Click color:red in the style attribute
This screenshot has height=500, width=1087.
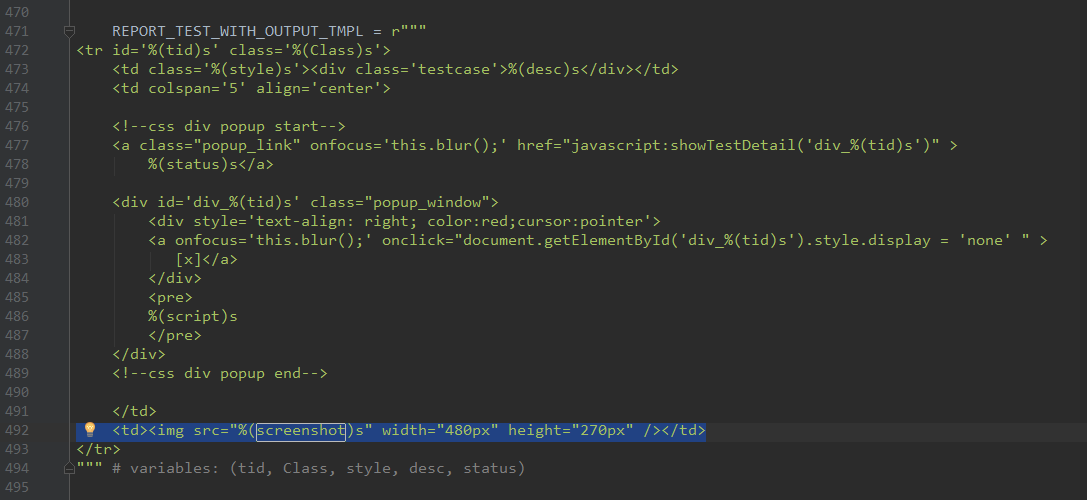[467, 221]
